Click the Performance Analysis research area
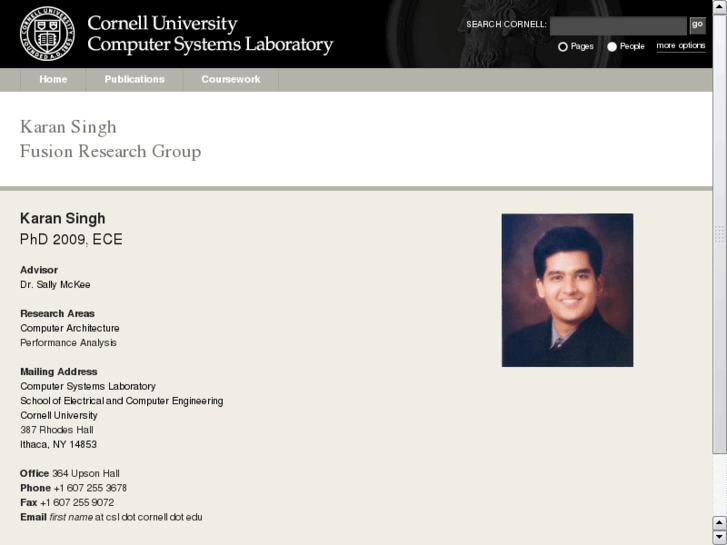Screen dimensions: 727x545 68,343
